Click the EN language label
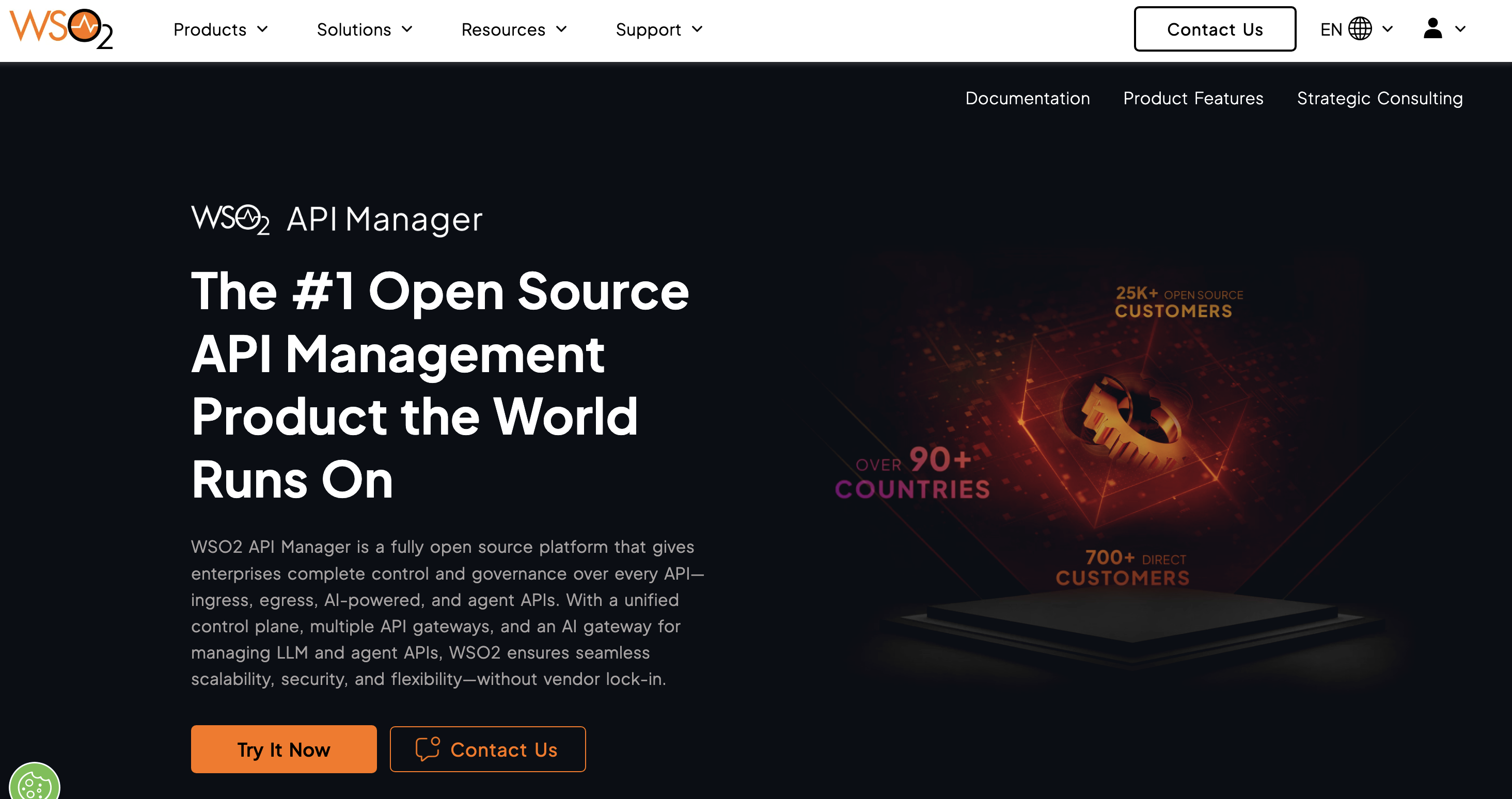Image resolution: width=1512 pixels, height=799 pixels. [x=1331, y=29]
